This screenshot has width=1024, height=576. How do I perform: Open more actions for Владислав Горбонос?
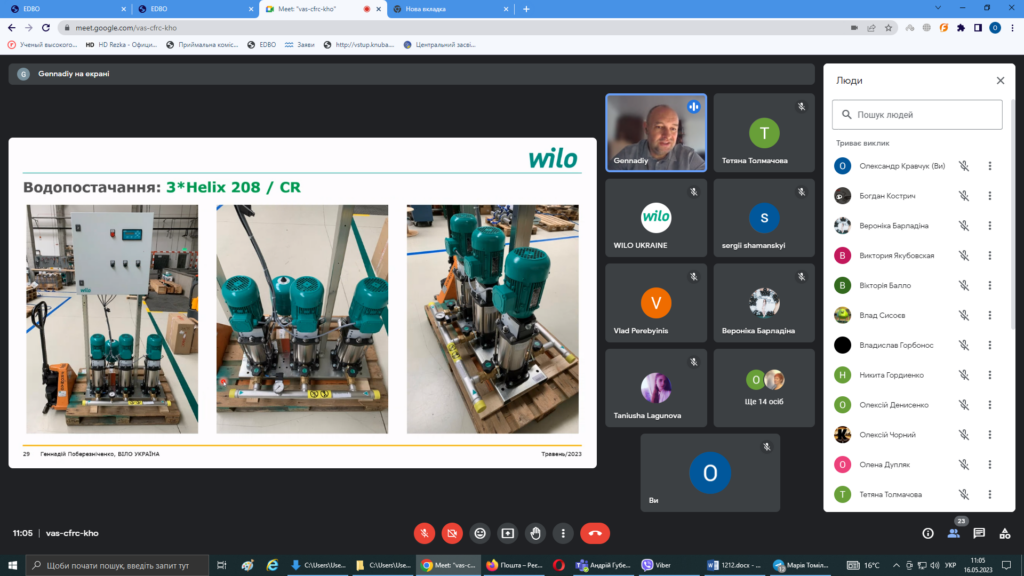pyautogui.click(x=990, y=345)
